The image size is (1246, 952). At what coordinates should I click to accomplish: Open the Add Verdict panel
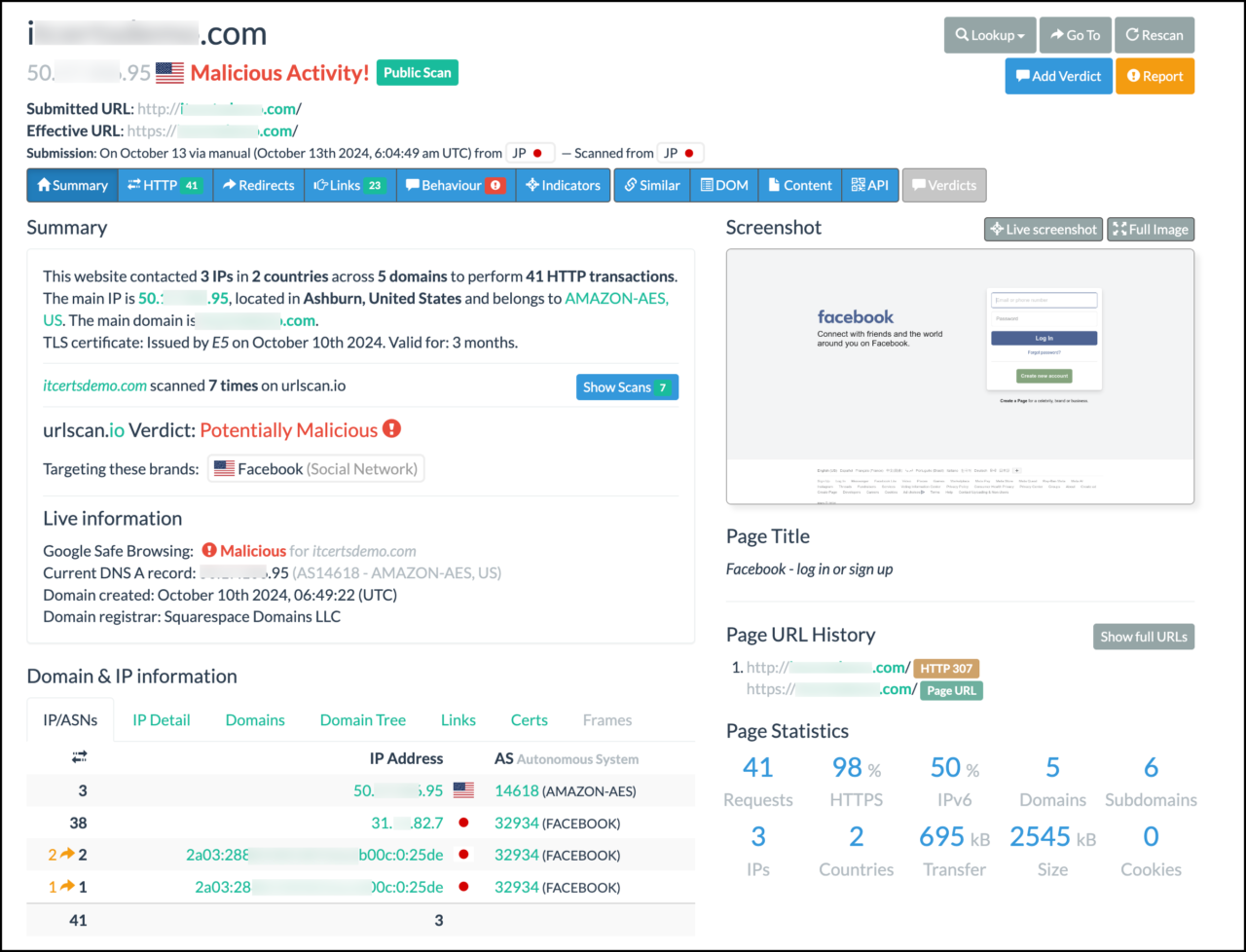1058,76
